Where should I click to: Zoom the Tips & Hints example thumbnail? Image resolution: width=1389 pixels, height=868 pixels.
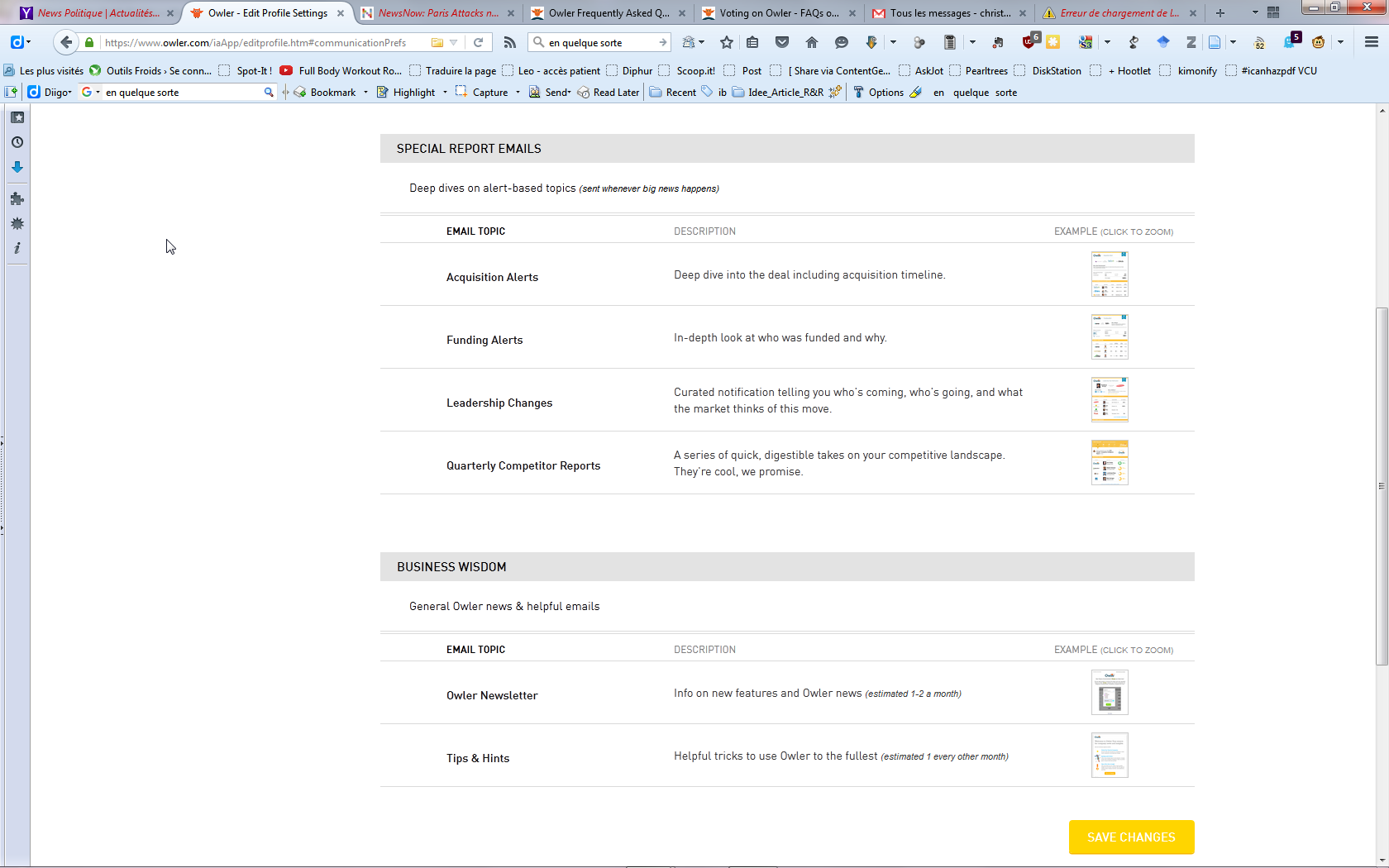pyautogui.click(x=1110, y=756)
